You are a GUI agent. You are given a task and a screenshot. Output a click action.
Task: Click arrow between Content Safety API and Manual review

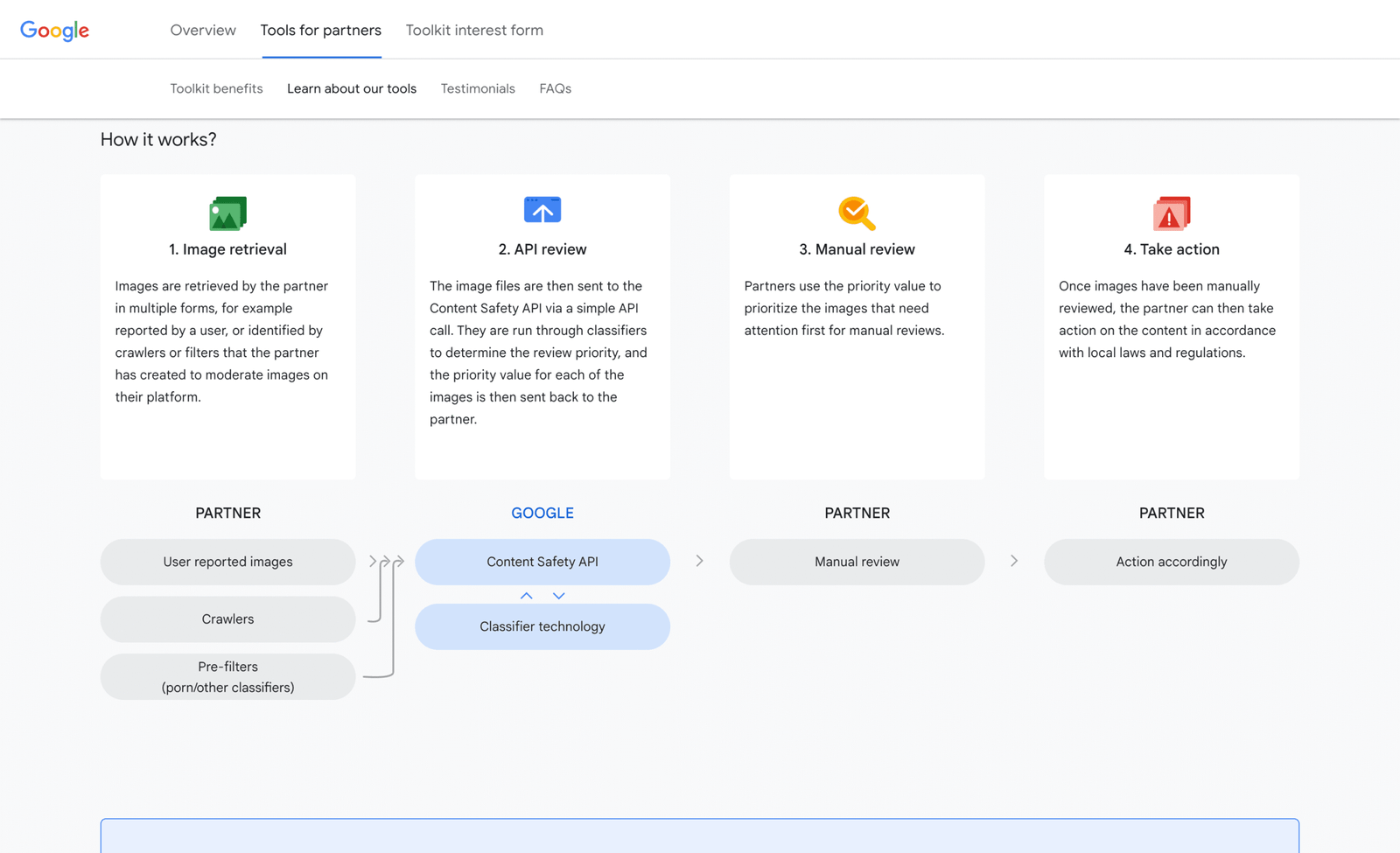pyautogui.click(x=700, y=561)
